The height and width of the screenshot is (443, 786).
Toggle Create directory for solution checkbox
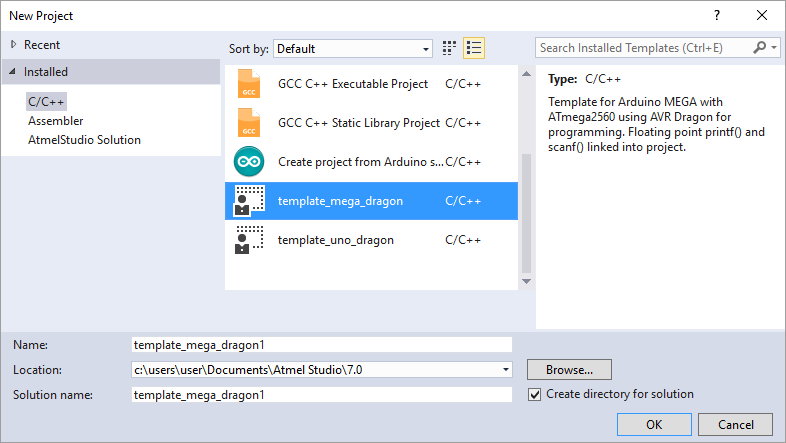tap(535, 394)
